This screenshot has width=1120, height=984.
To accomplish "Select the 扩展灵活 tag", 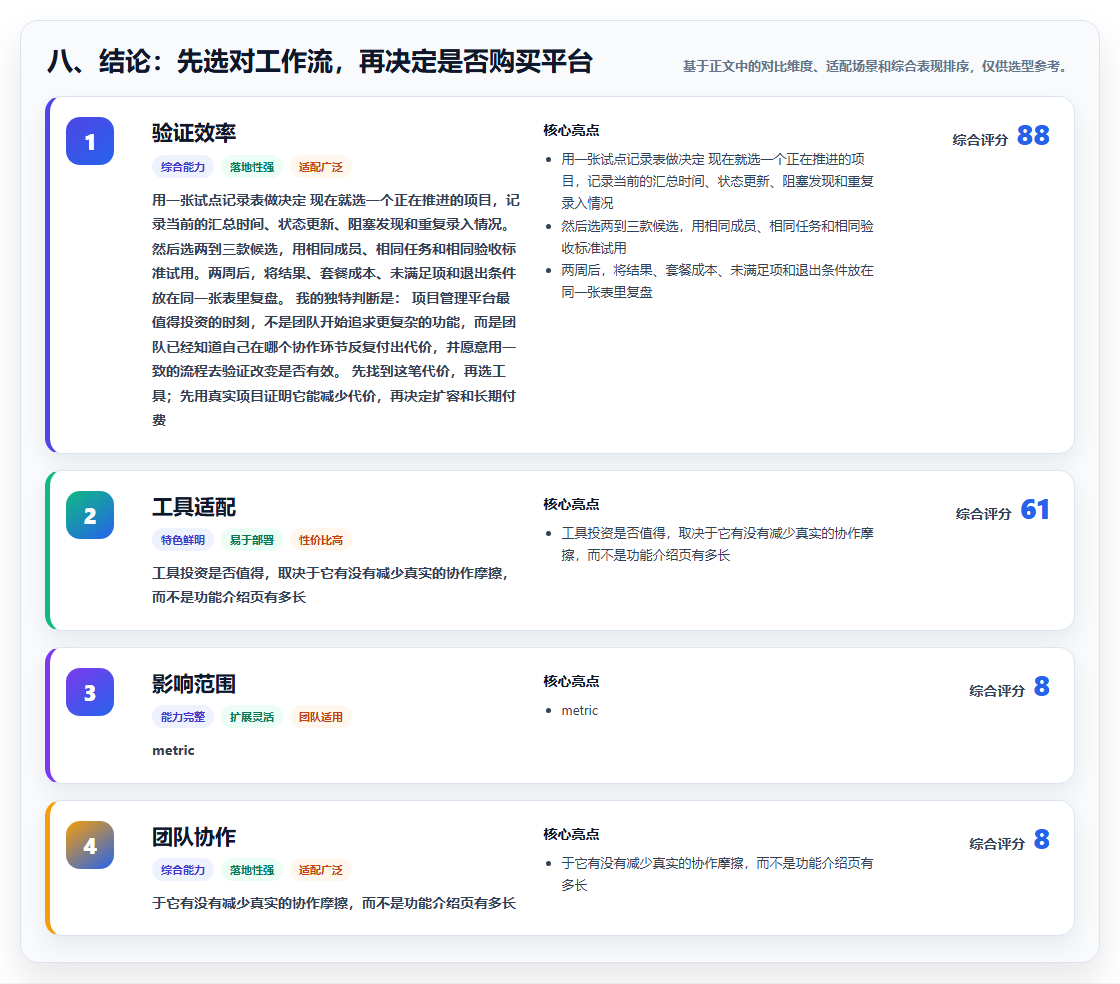I will (x=252, y=717).
